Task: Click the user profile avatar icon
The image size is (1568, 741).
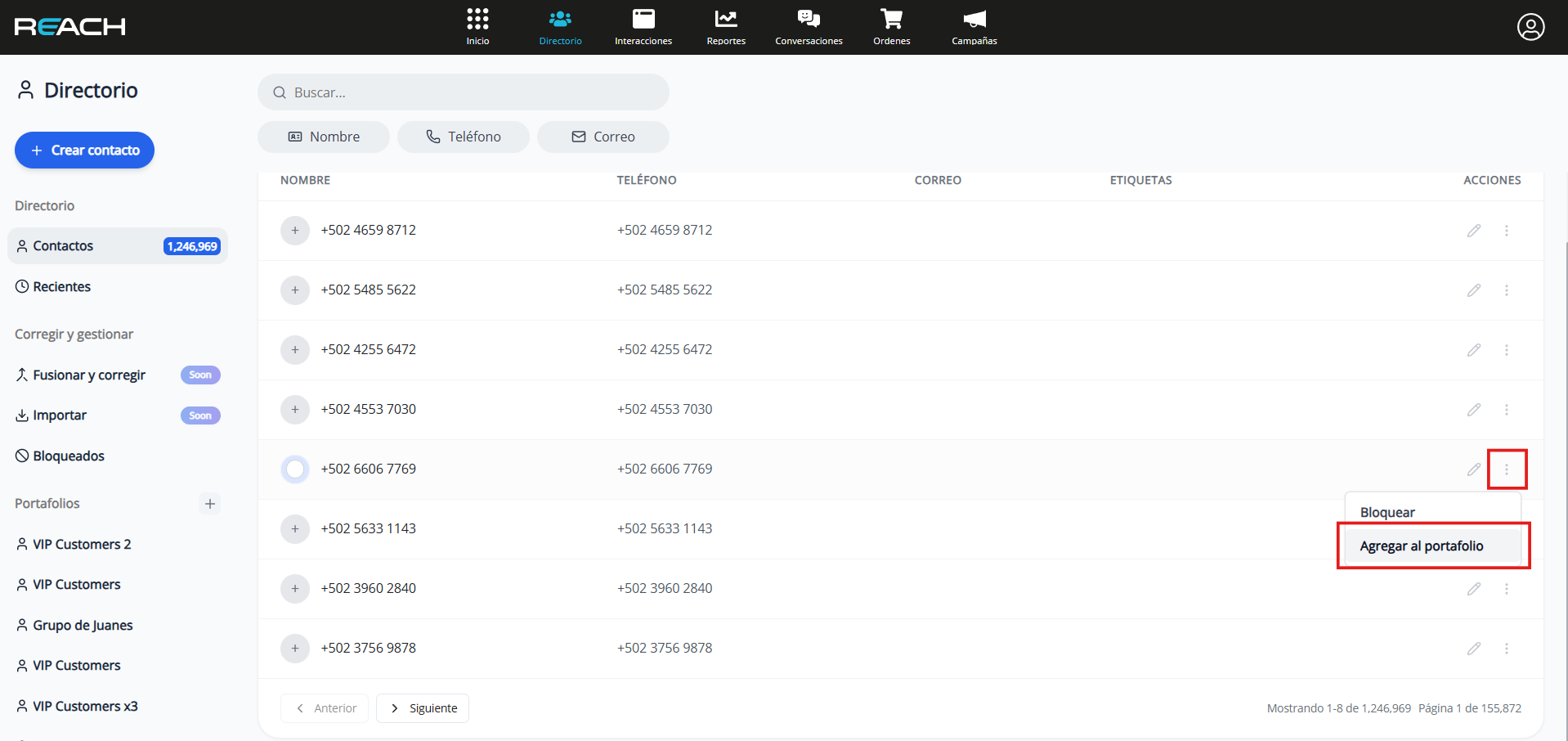Action: pyautogui.click(x=1530, y=27)
